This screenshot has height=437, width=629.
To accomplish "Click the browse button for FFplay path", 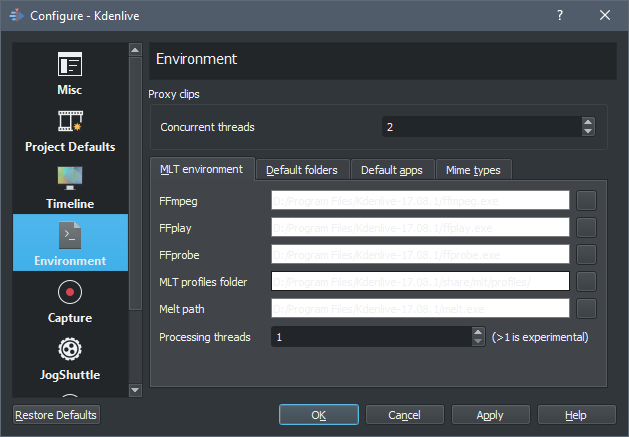I will (586, 228).
